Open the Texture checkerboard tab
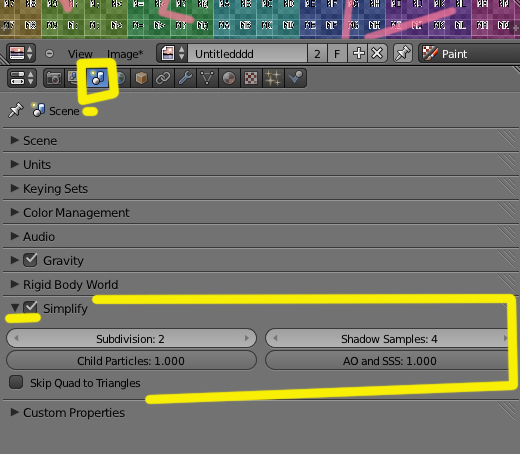The width and height of the screenshot is (520, 454). pyautogui.click(x=251, y=78)
